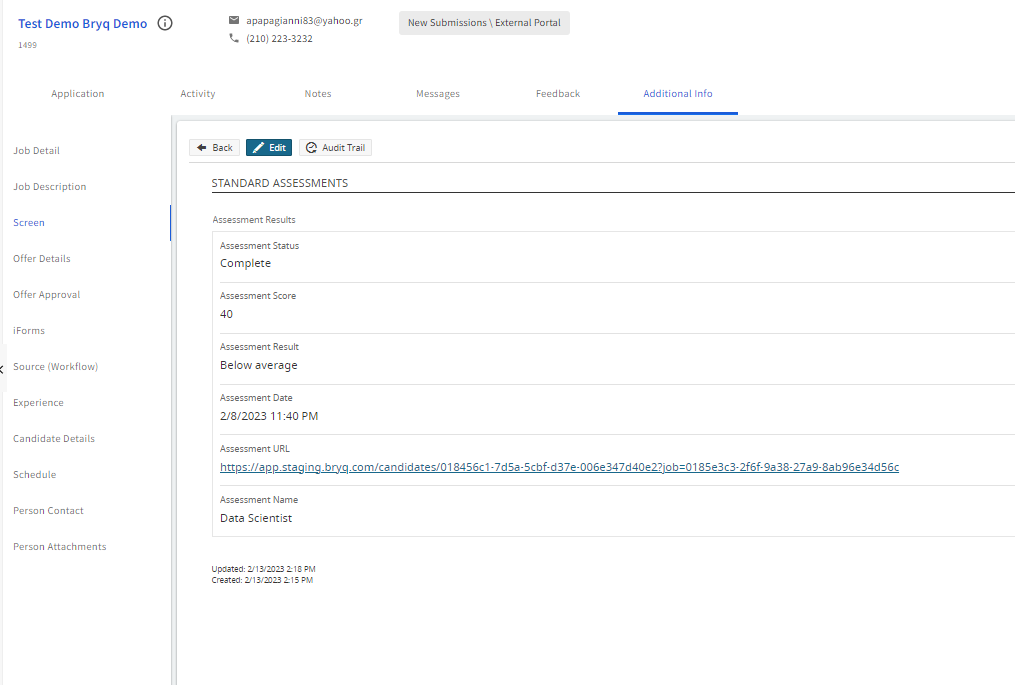Click the Back button

tap(215, 148)
